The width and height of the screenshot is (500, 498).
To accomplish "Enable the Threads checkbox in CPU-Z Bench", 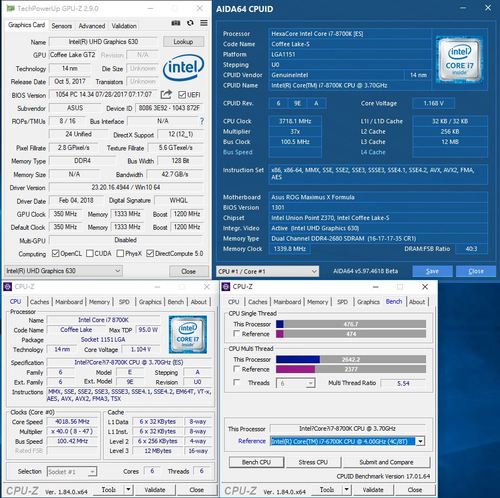I will [236, 382].
